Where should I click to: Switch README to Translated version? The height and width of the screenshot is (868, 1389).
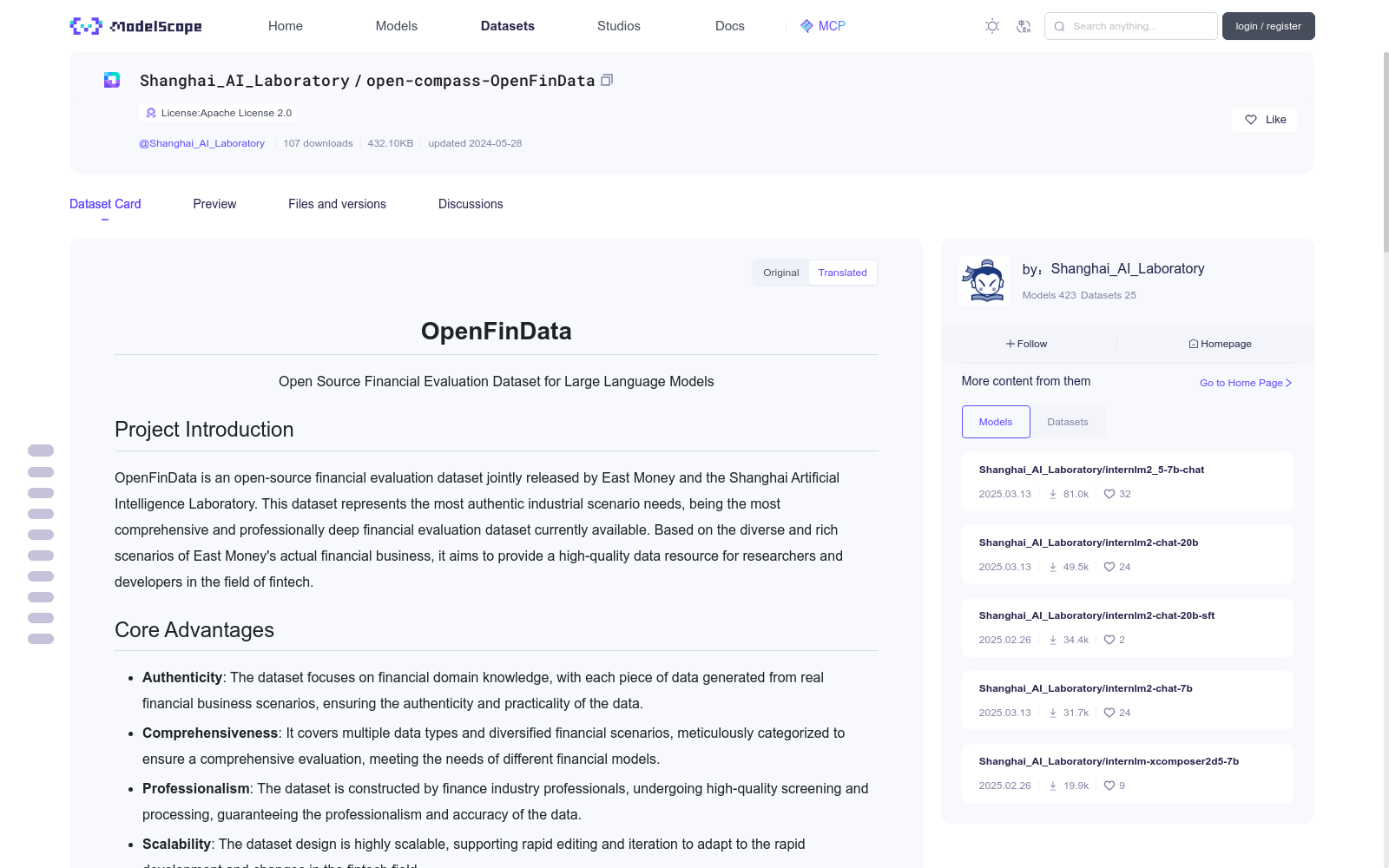click(x=842, y=273)
